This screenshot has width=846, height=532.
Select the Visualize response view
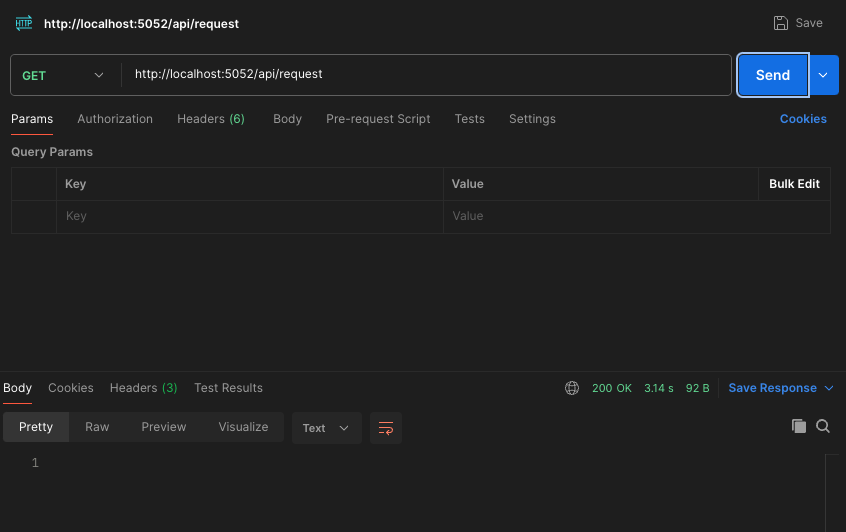243,427
